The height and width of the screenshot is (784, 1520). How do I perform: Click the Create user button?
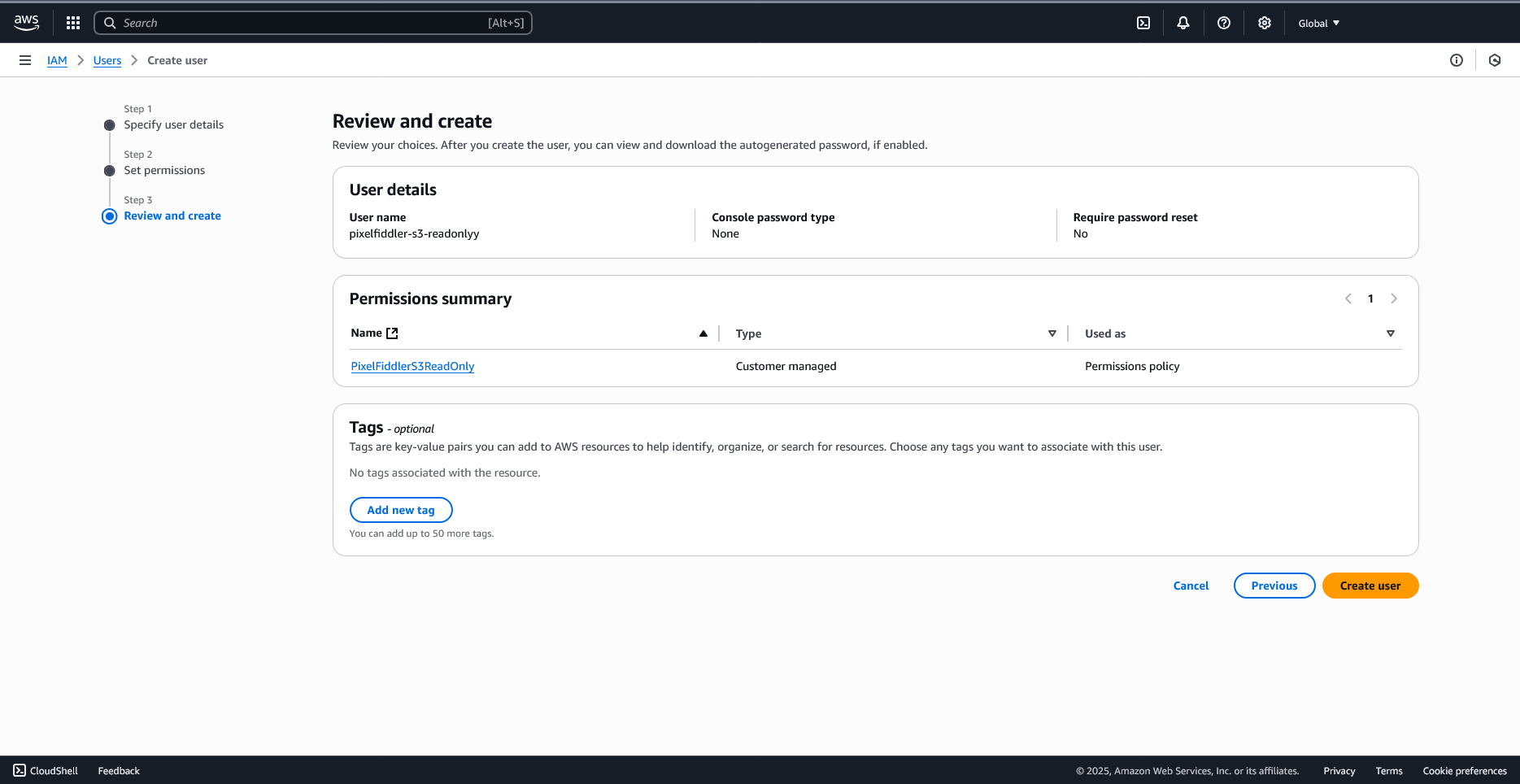(1370, 586)
